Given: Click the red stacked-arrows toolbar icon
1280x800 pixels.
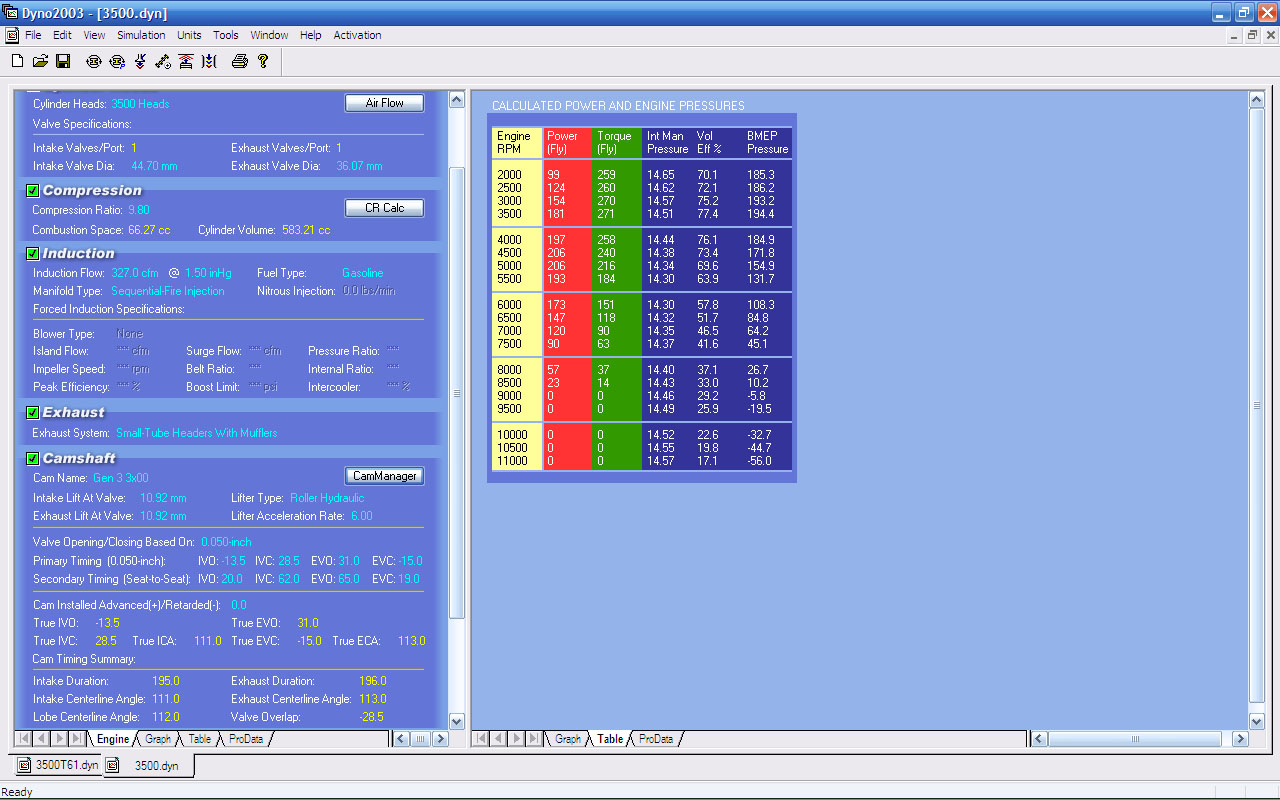Looking at the screenshot, I should (x=186, y=61).
